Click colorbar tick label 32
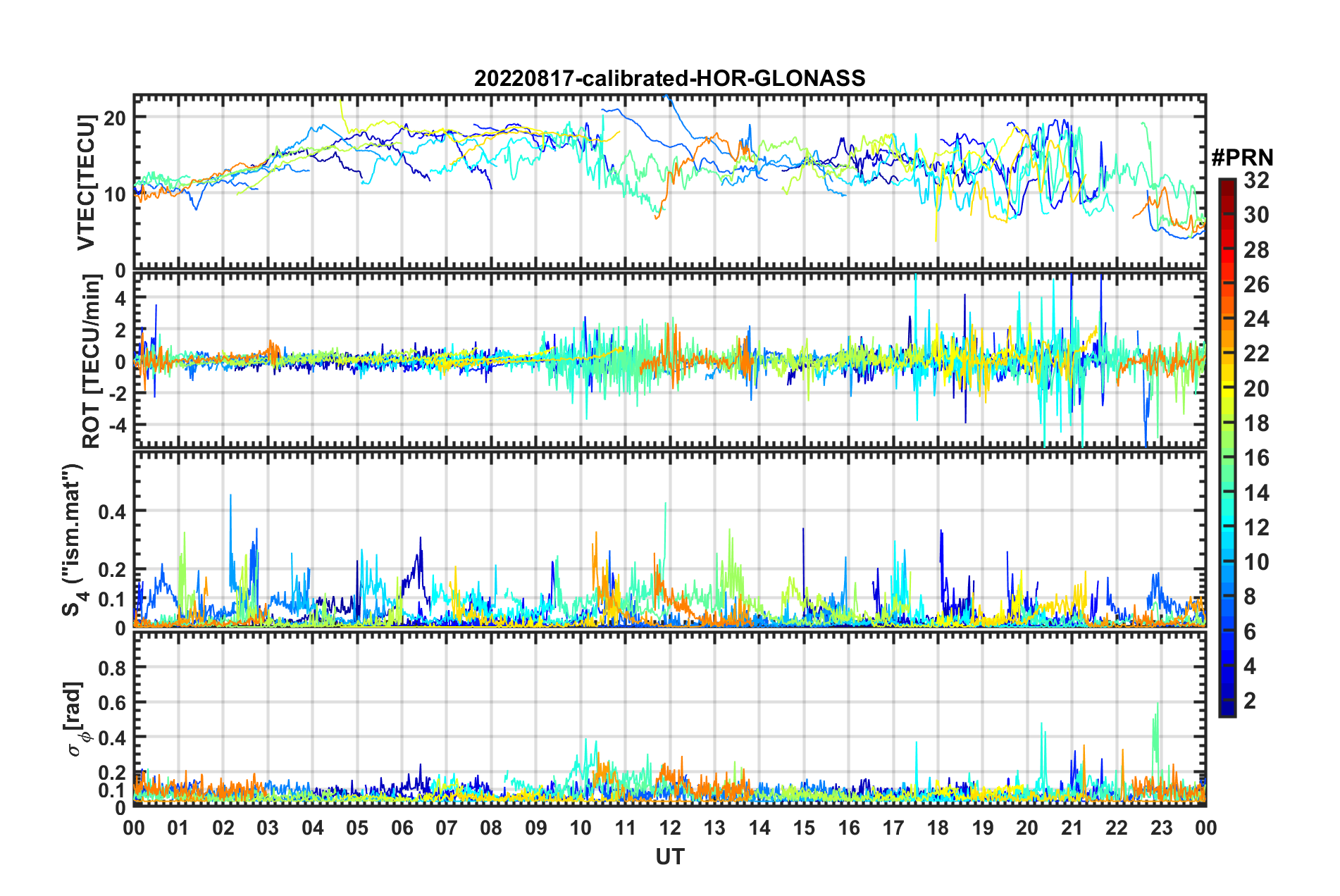This screenshot has width=1340, height=896. coord(1256,180)
